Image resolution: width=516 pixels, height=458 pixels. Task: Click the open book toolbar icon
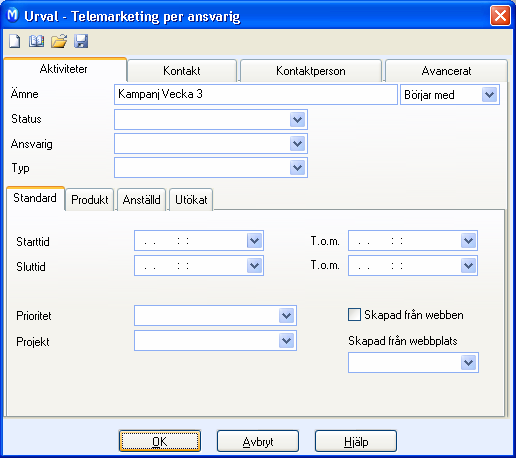click(36, 41)
